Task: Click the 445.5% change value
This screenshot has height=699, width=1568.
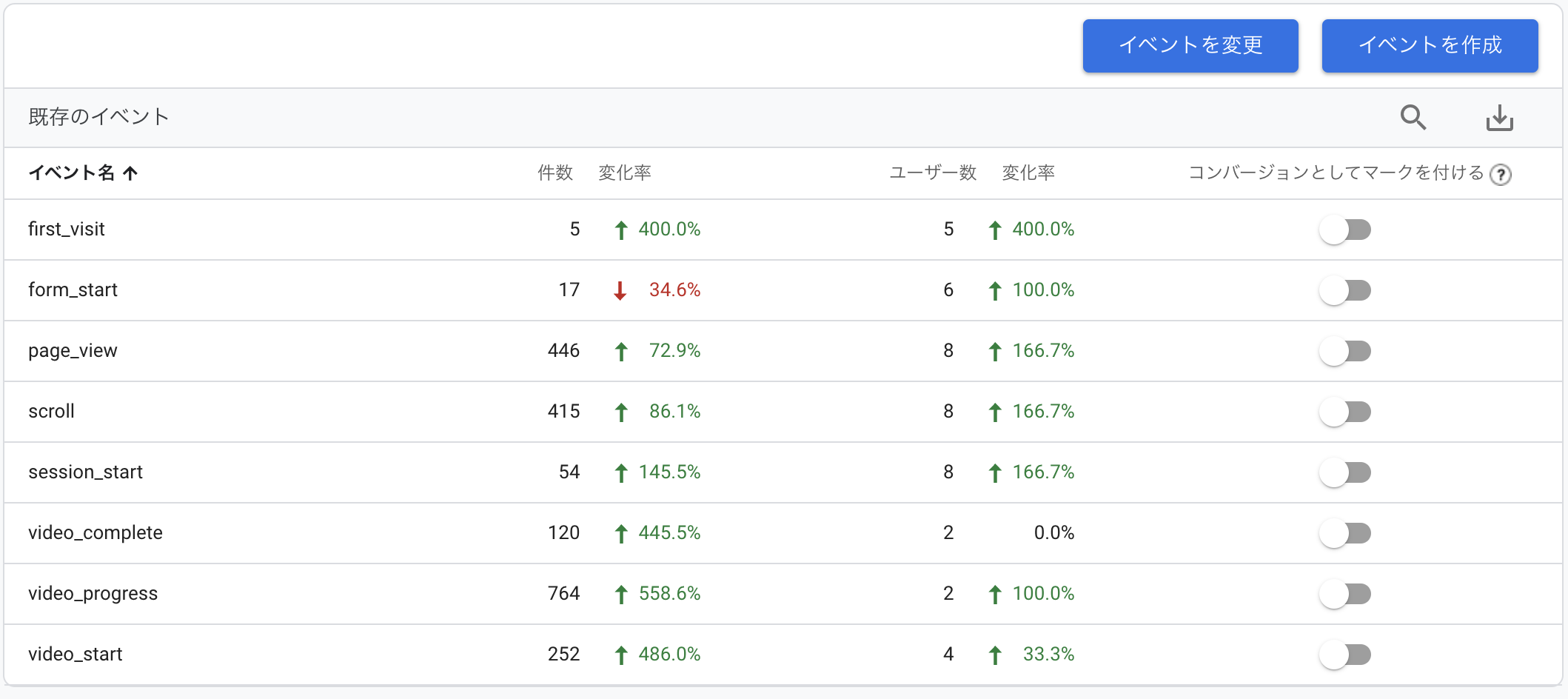Action: coord(669,533)
